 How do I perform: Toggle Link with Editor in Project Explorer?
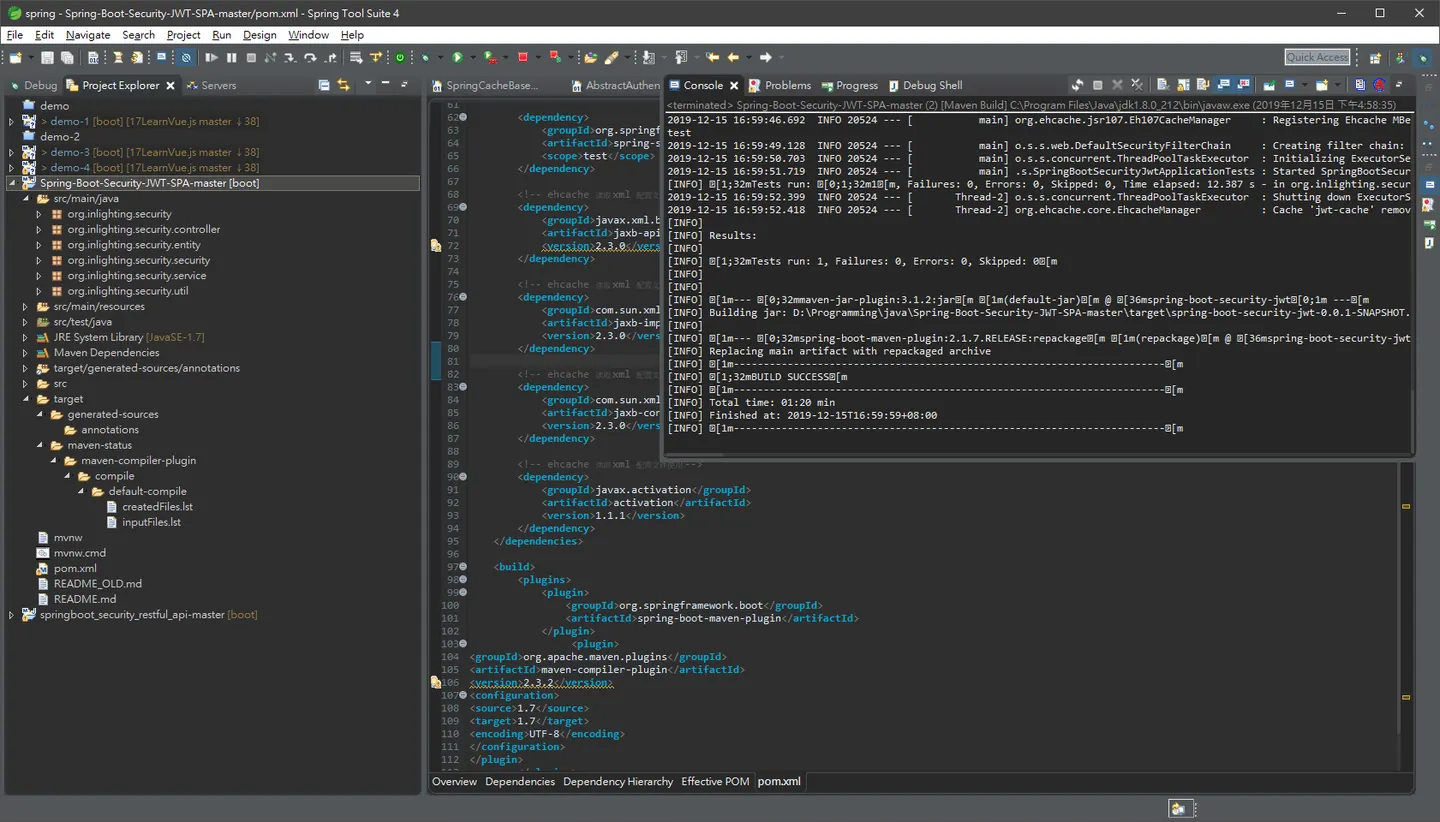(x=344, y=85)
